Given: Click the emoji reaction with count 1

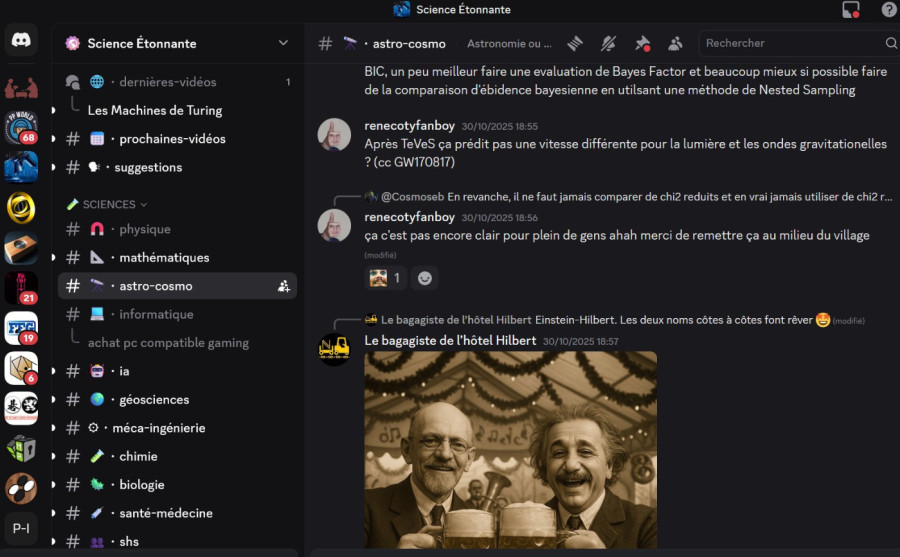Looking at the screenshot, I should click(385, 278).
